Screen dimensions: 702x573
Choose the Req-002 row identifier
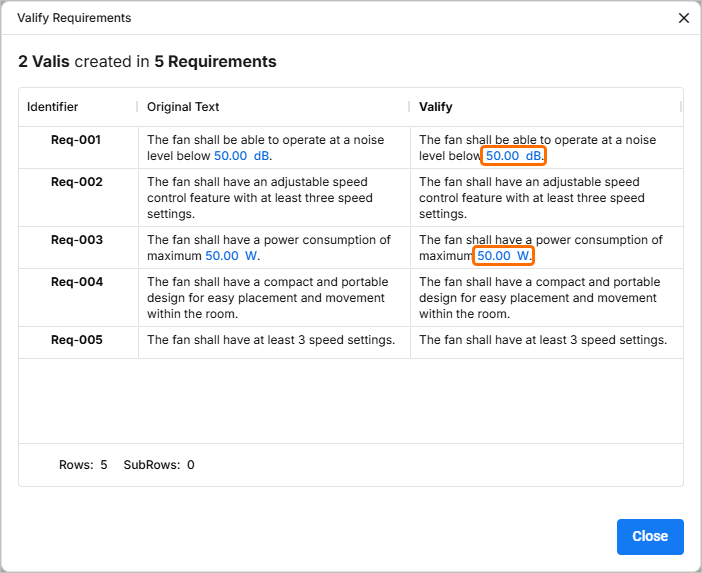(76, 182)
